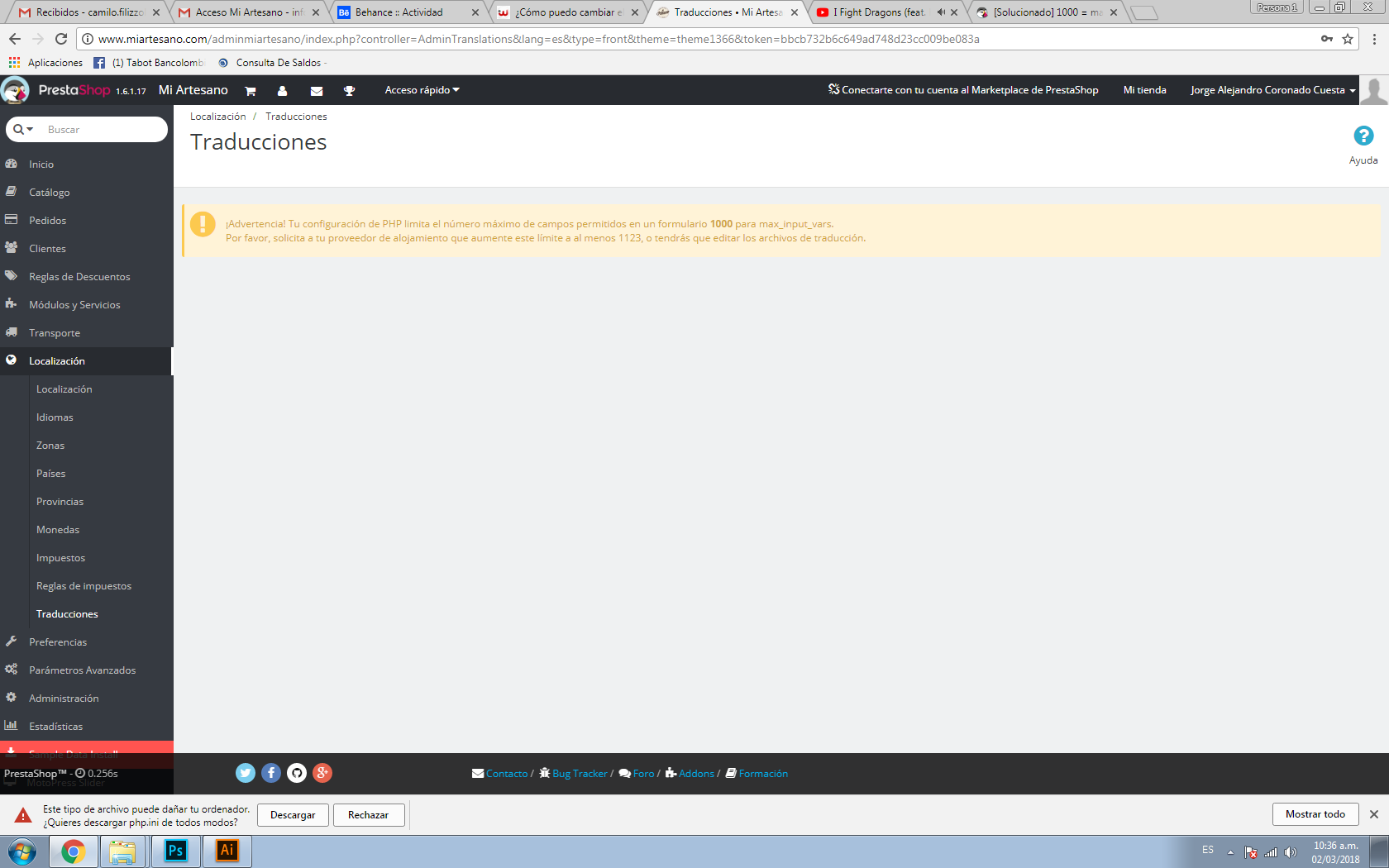The width and height of the screenshot is (1389, 868).
Task: Open the Localización breadcrumb link
Action: click(218, 117)
